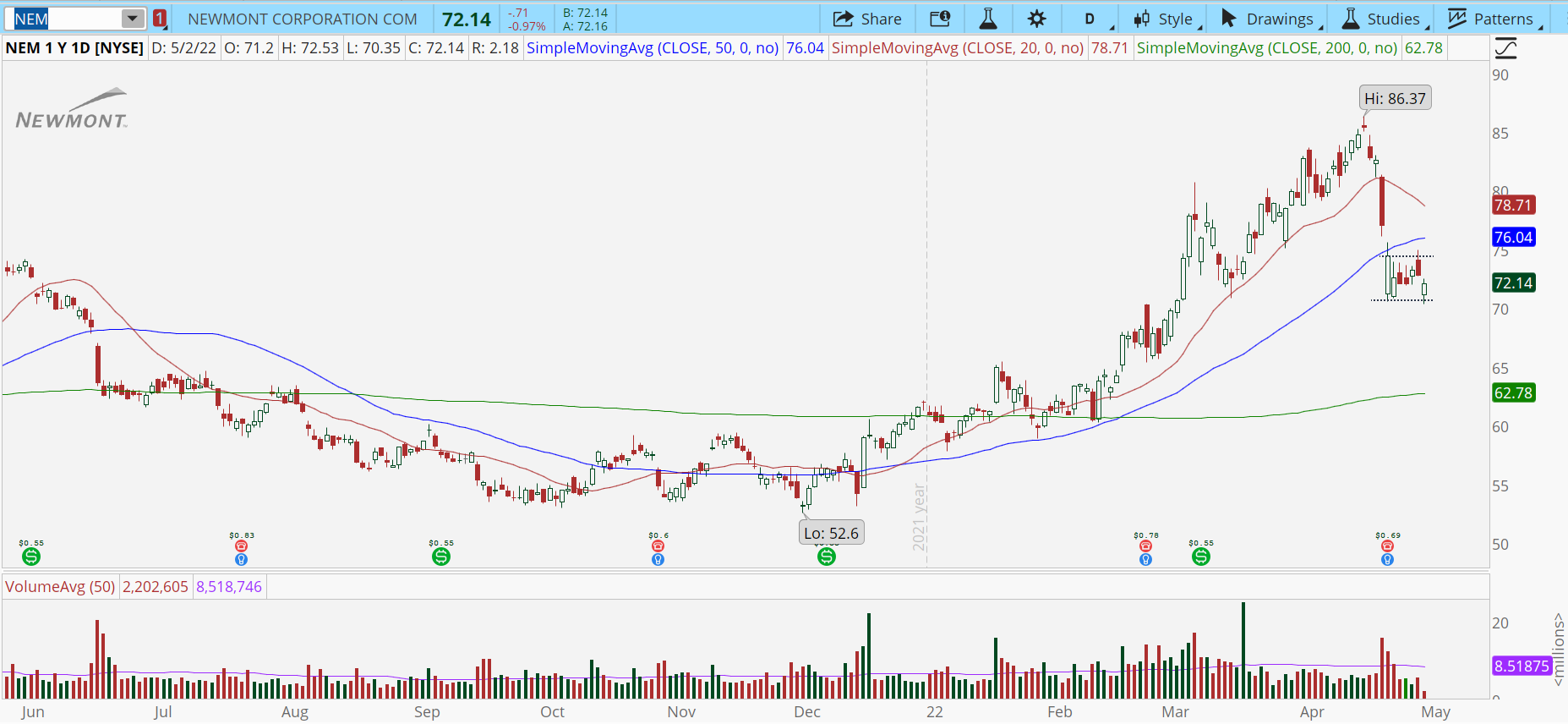Click the $0.78 earnings lightbulb icon
This screenshot has height=724, width=1568.
tap(1145, 559)
